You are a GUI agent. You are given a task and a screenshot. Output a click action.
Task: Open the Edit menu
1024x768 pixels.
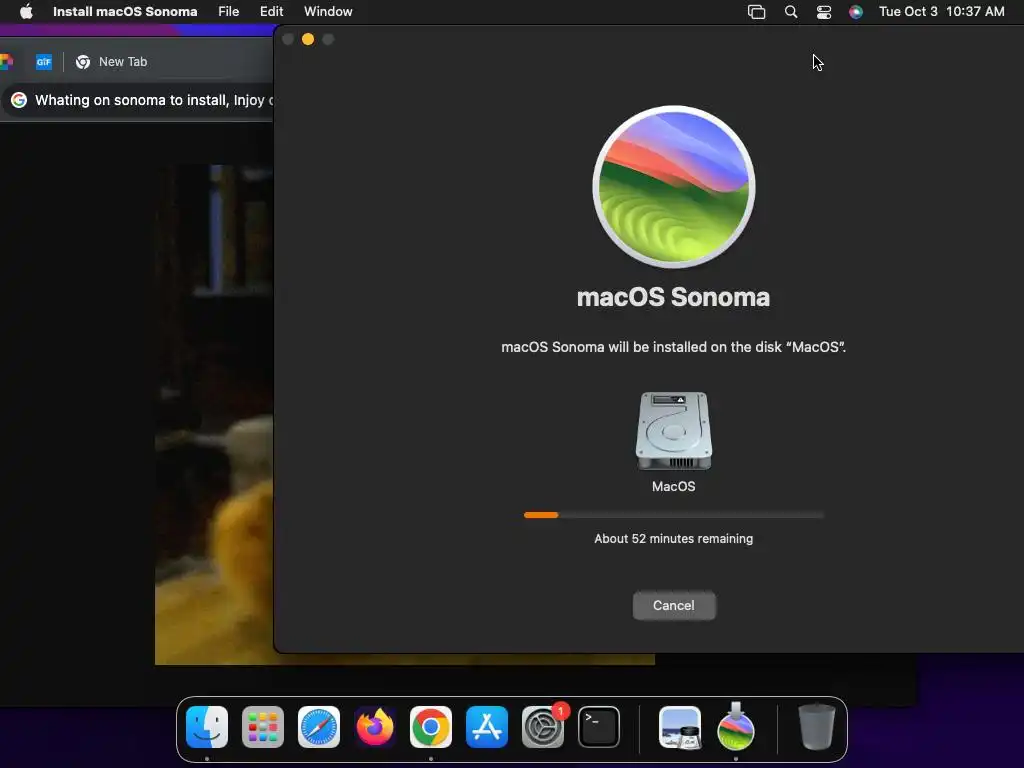(x=271, y=11)
